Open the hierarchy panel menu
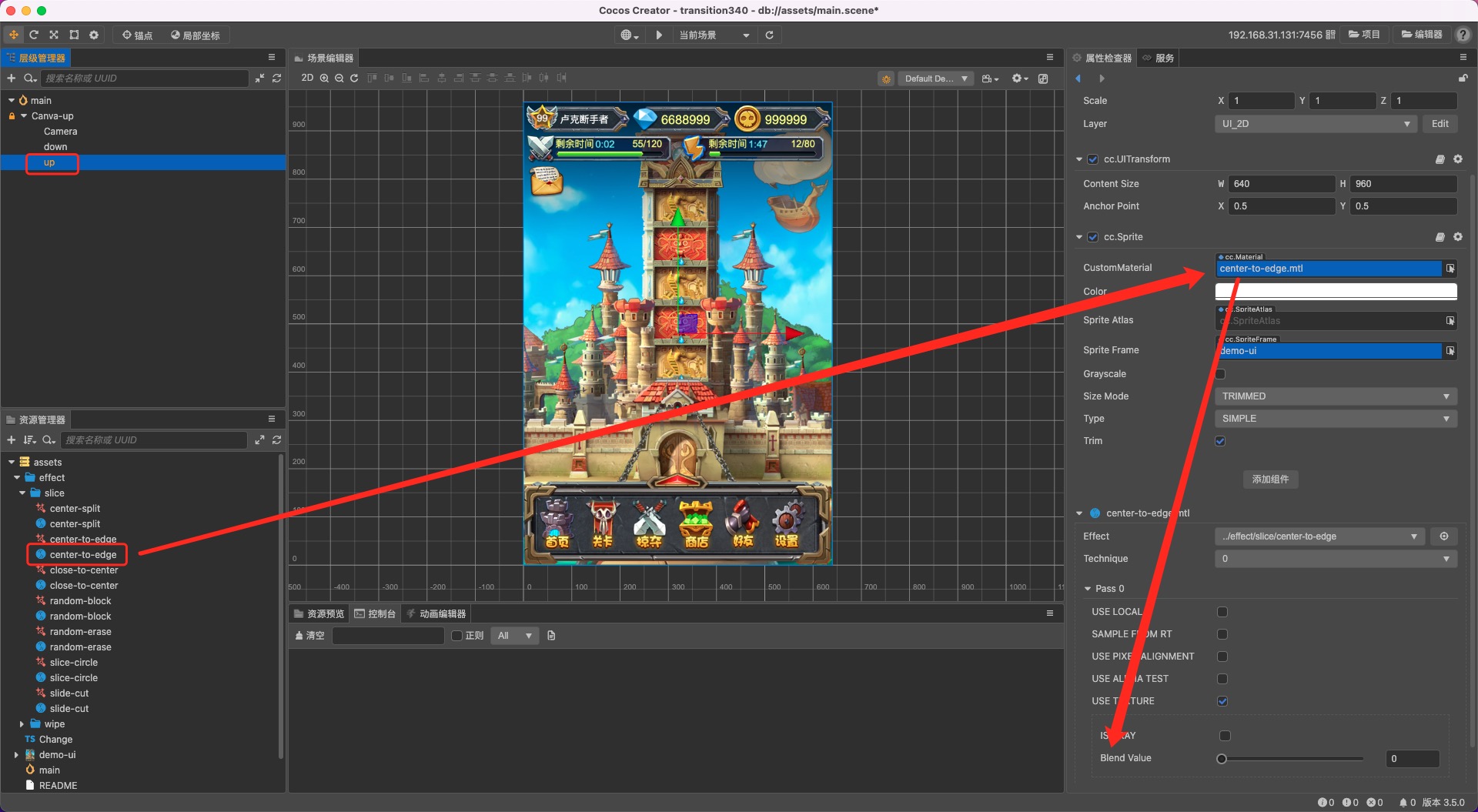Image resolution: width=1478 pixels, height=812 pixels. (x=272, y=58)
